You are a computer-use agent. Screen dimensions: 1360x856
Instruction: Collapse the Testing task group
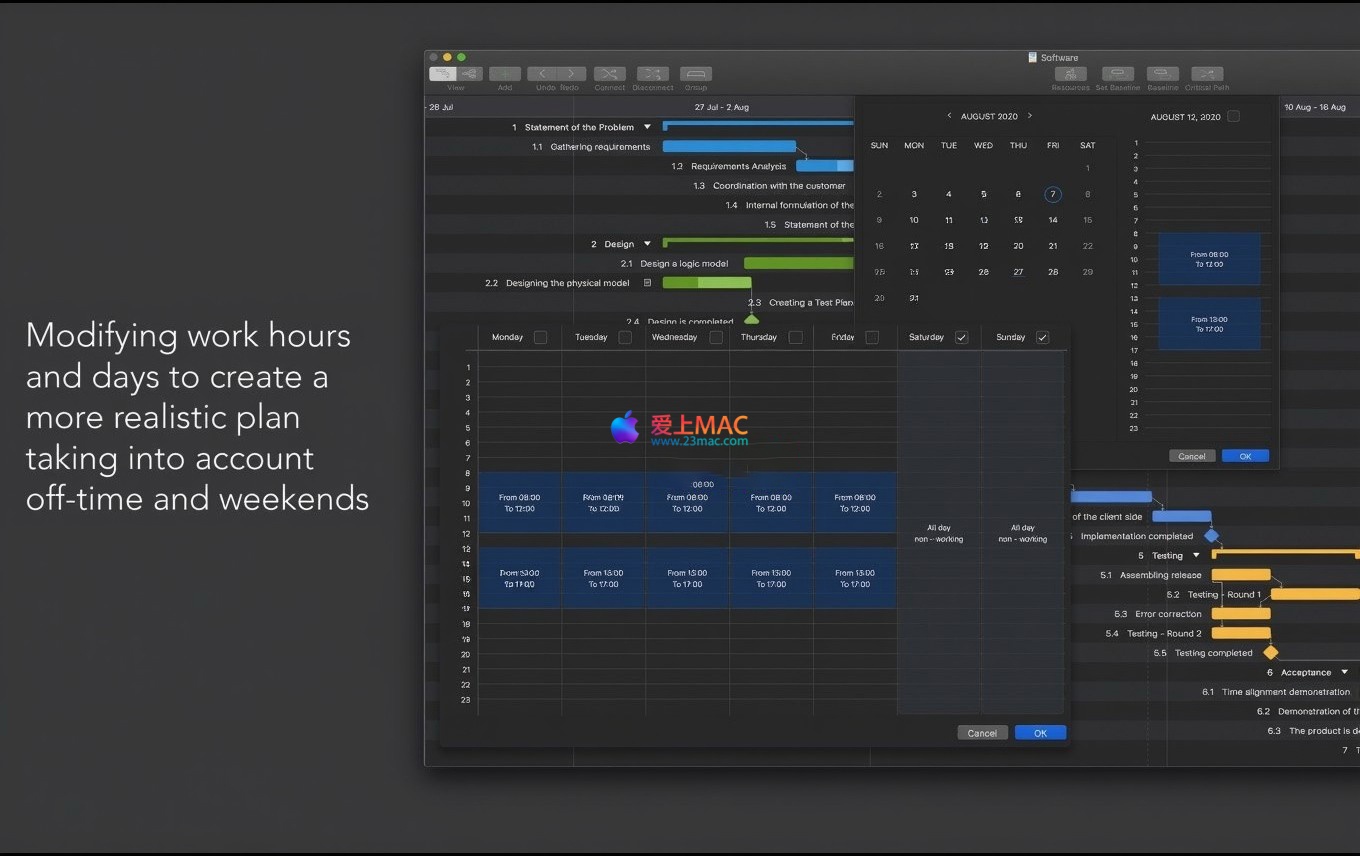1196,556
